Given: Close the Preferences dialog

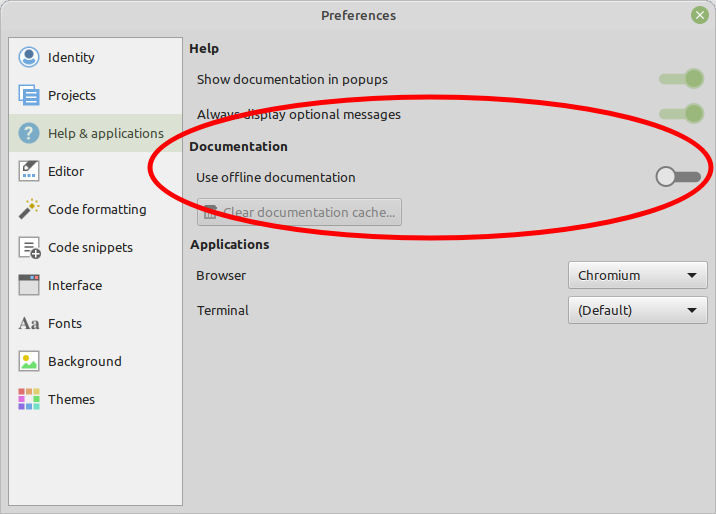Looking at the screenshot, I should (x=700, y=15).
